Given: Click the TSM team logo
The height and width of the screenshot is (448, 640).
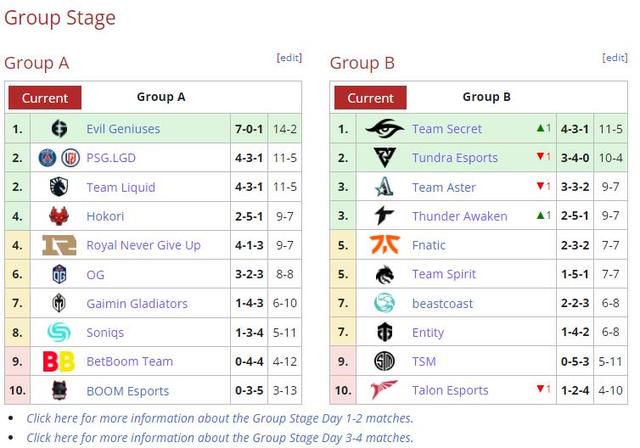Looking at the screenshot, I should pos(384,361).
